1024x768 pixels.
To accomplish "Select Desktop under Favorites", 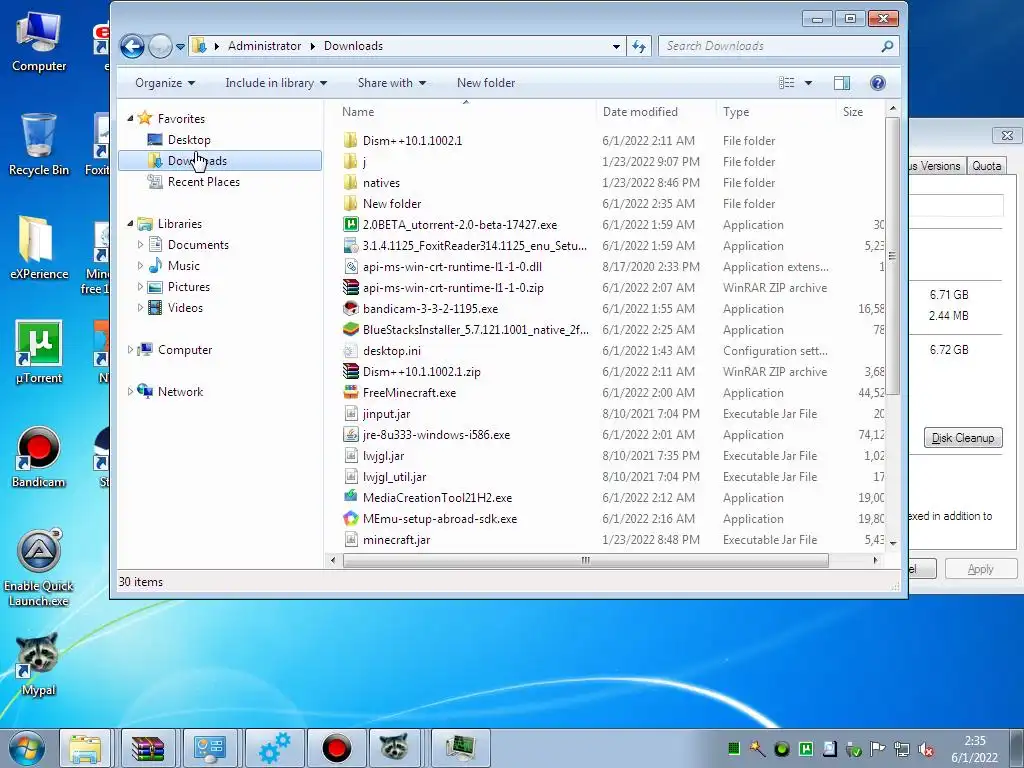I will 189,140.
